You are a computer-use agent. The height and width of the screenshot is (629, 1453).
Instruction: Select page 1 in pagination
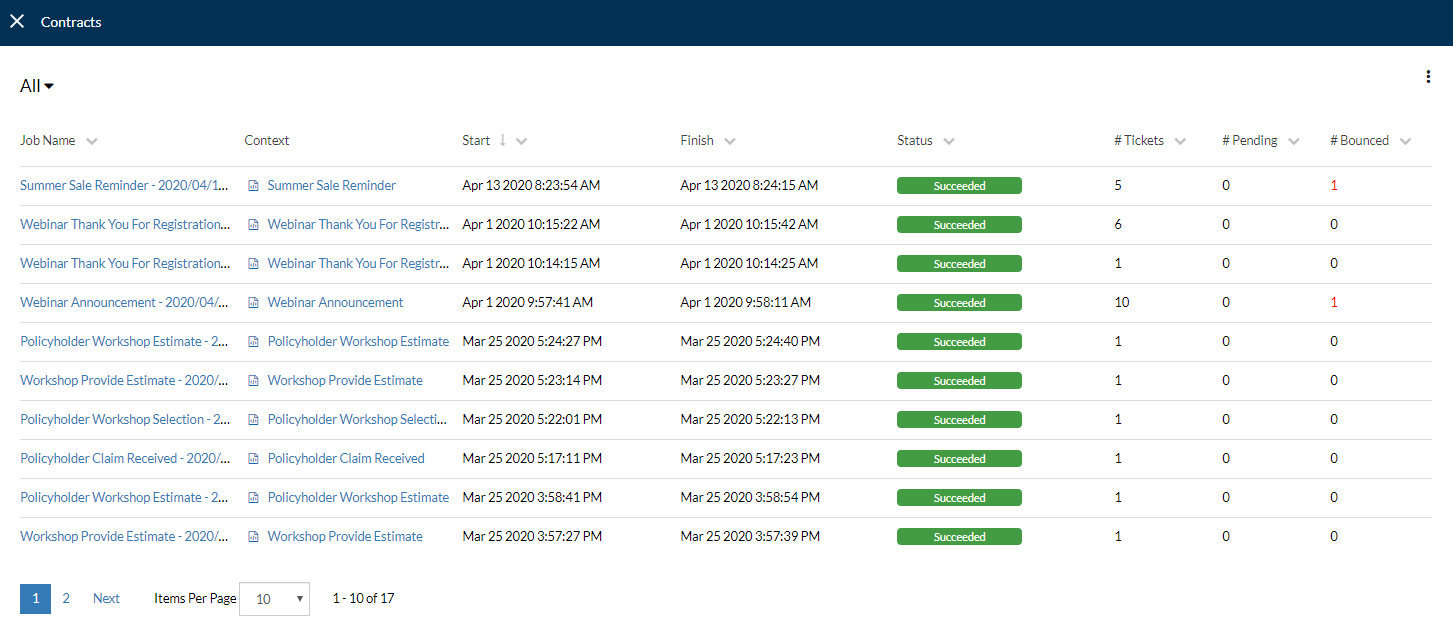(x=35, y=599)
